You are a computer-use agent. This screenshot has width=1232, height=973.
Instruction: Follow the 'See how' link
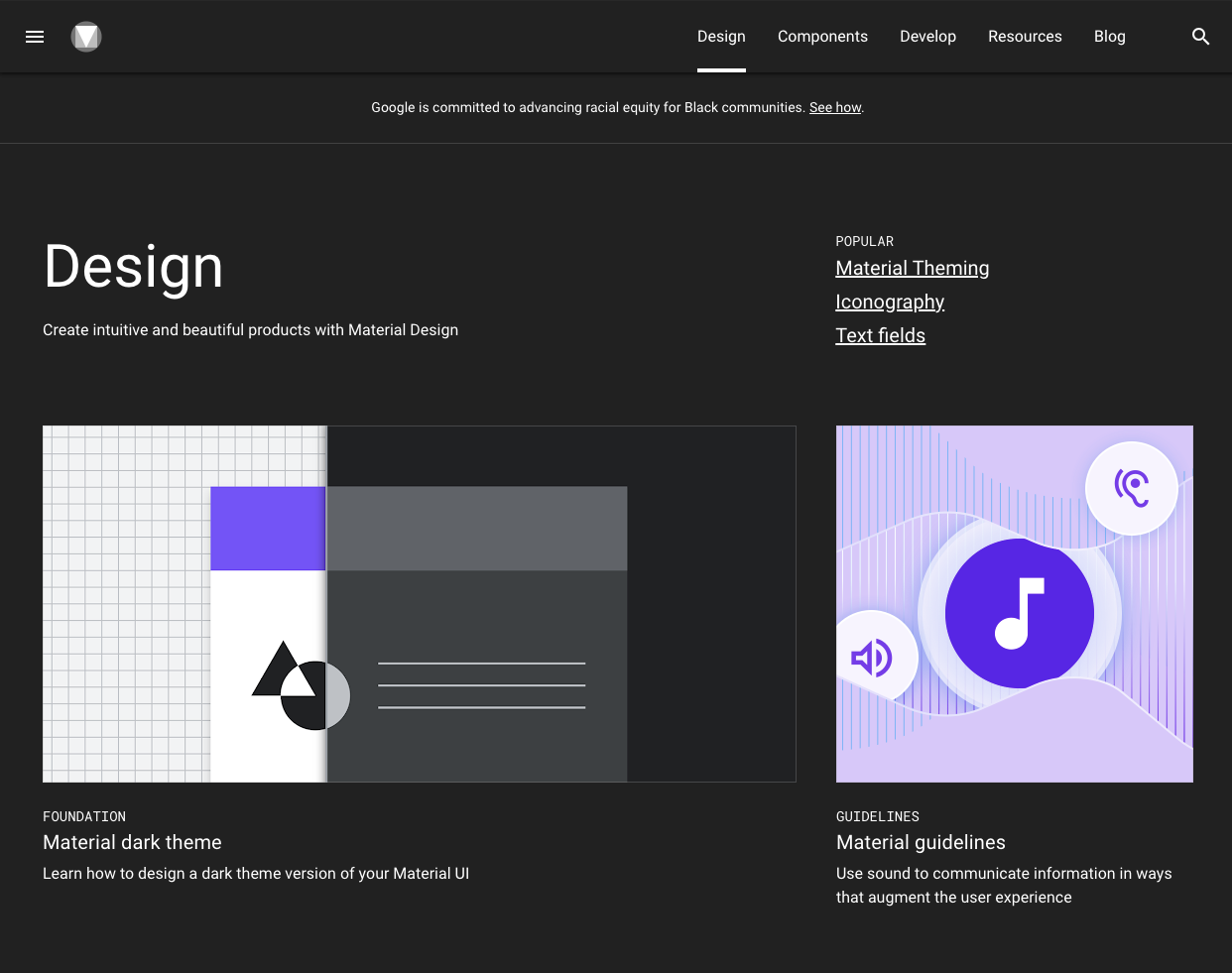[835, 107]
